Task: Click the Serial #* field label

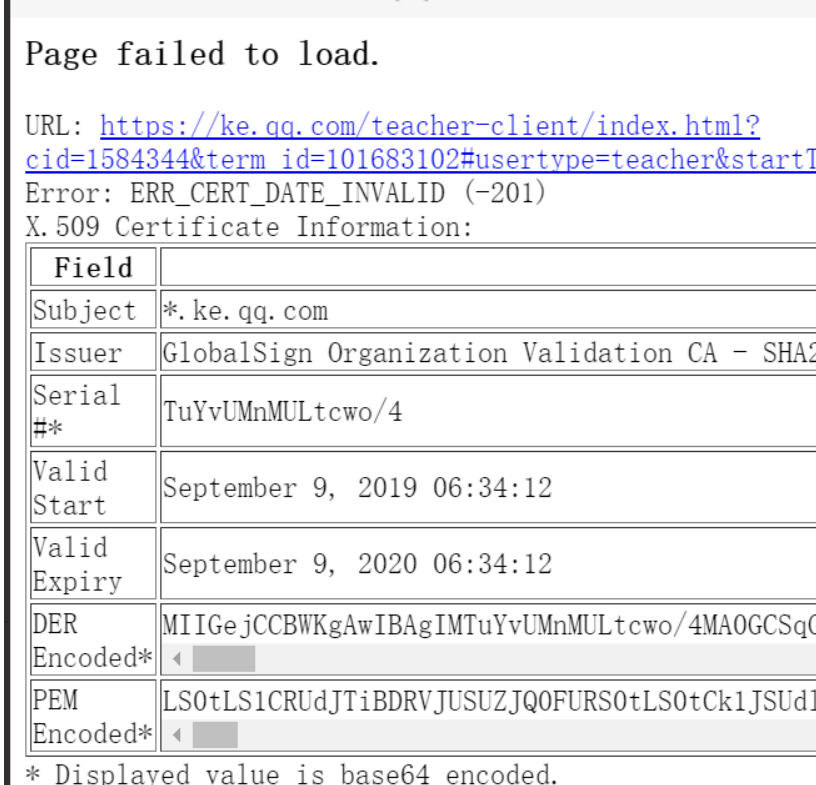Action: coord(76,411)
